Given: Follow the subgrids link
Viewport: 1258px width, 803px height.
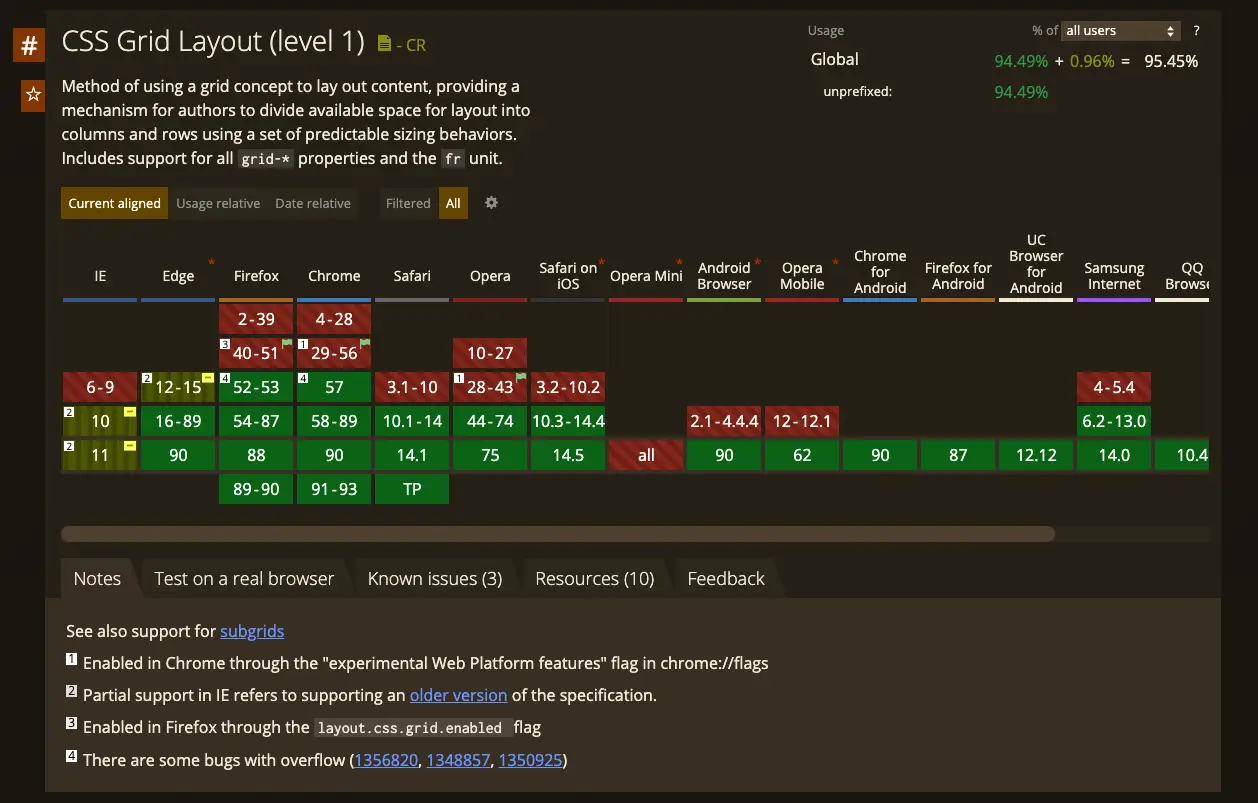Looking at the screenshot, I should 252,631.
